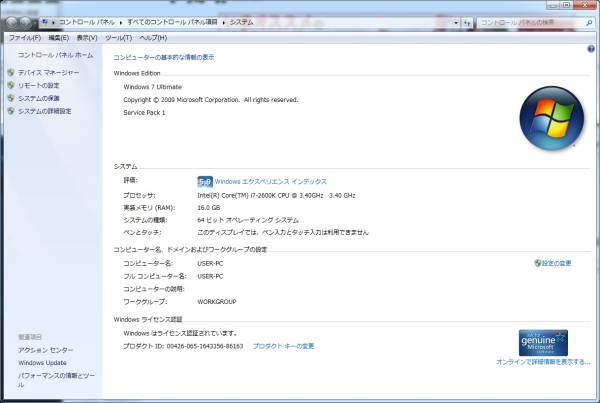Click the help question mark icon
The width and height of the screenshot is (600, 403).
[591, 49]
